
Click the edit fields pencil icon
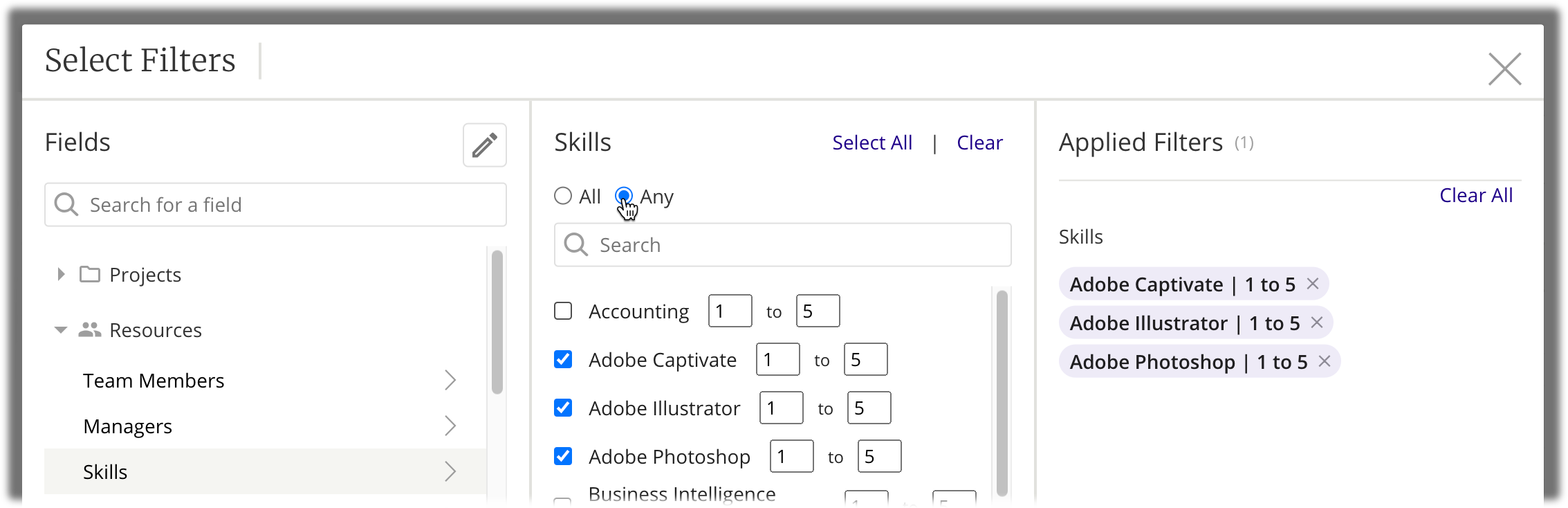[485, 145]
